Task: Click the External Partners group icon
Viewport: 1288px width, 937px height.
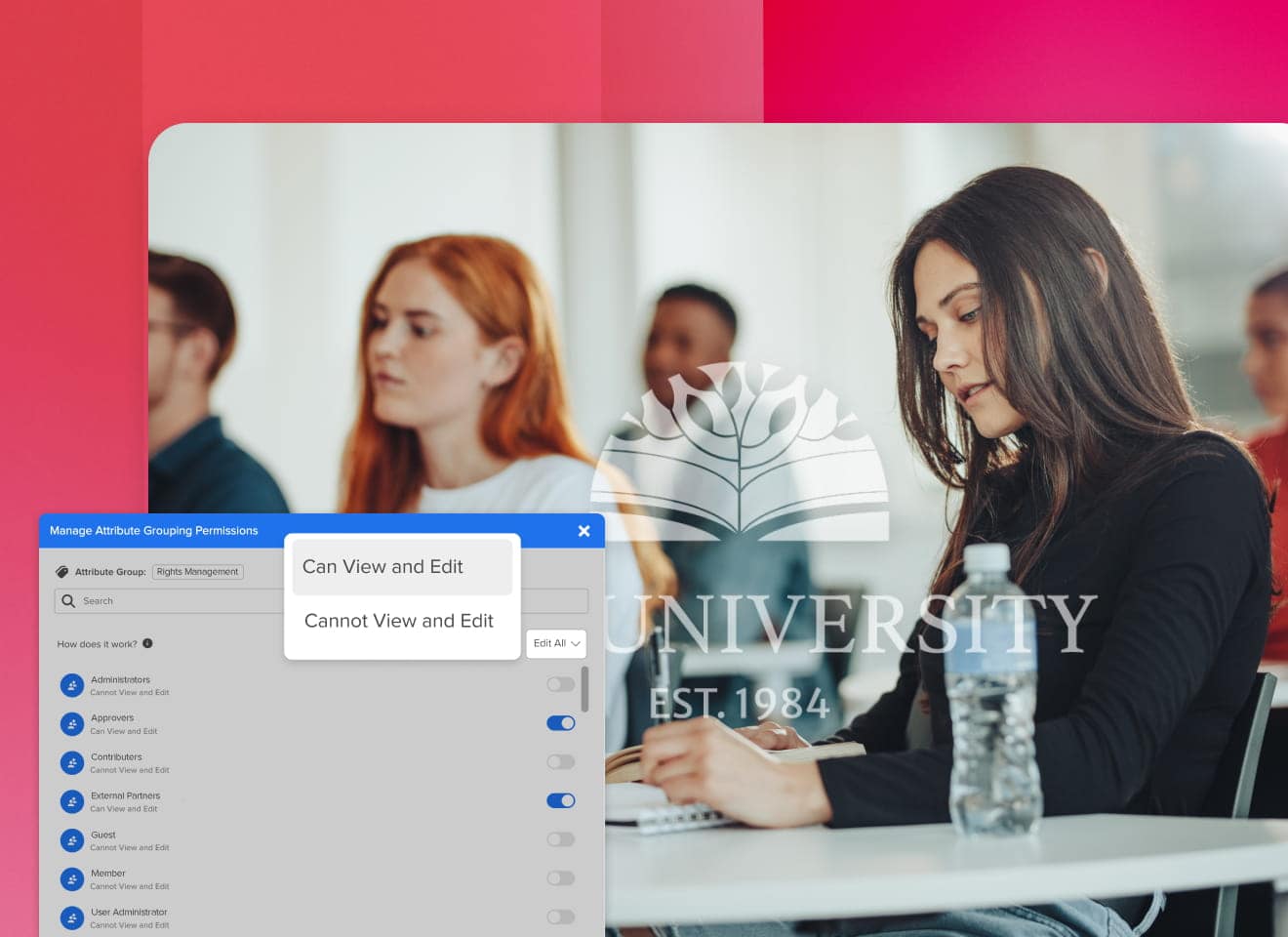Action: (x=71, y=800)
